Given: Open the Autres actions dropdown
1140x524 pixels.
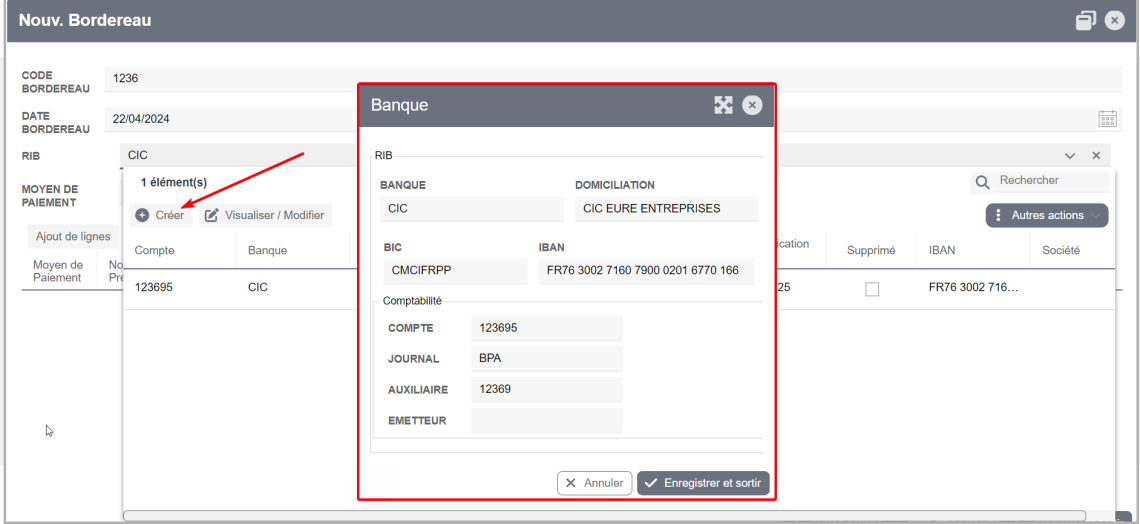Looking at the screenshot, I should point(1047,215).
